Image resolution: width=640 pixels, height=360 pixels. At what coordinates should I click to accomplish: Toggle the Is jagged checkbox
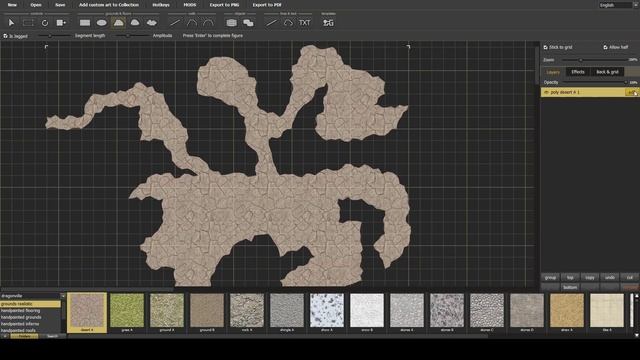[5, 36]
